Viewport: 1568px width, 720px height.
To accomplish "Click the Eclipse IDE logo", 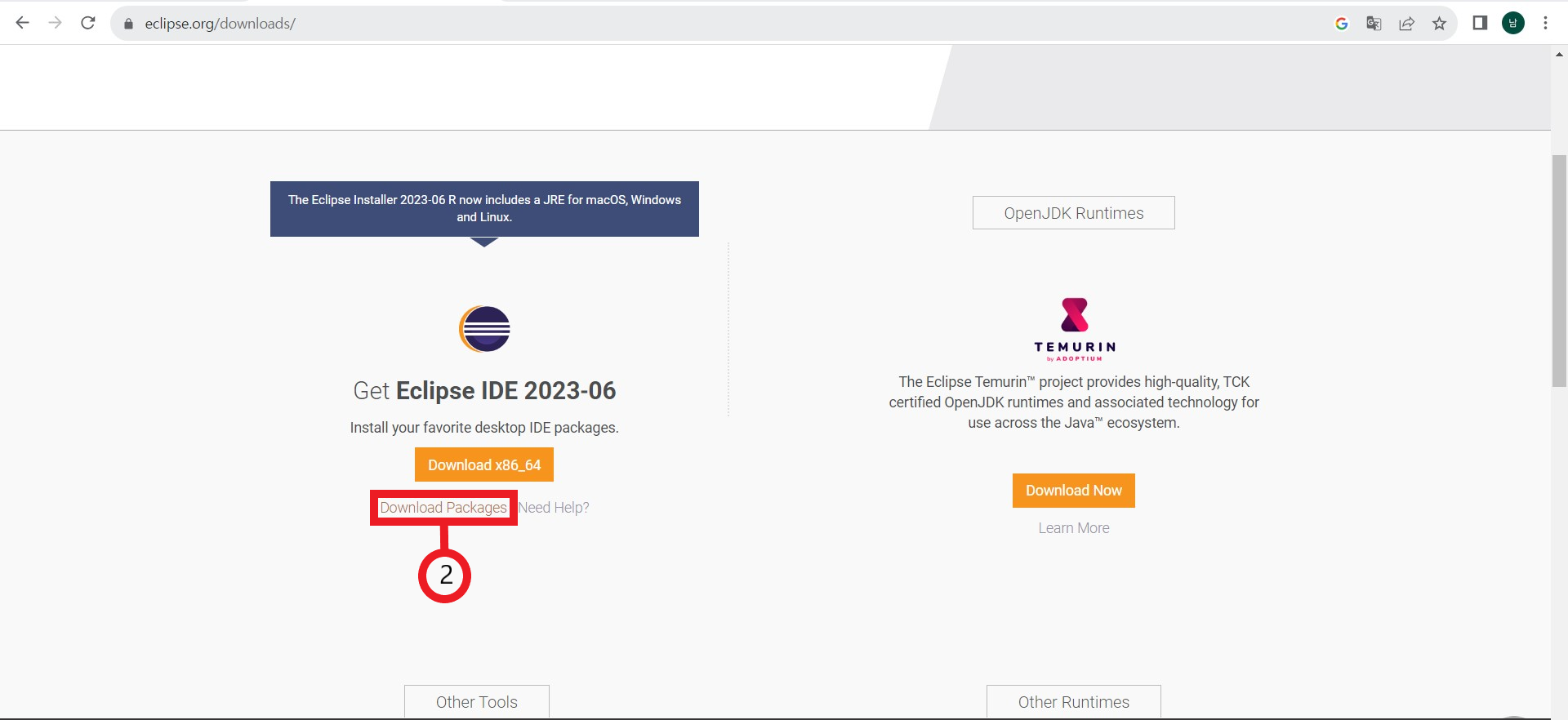I will (x=484, y=328).
